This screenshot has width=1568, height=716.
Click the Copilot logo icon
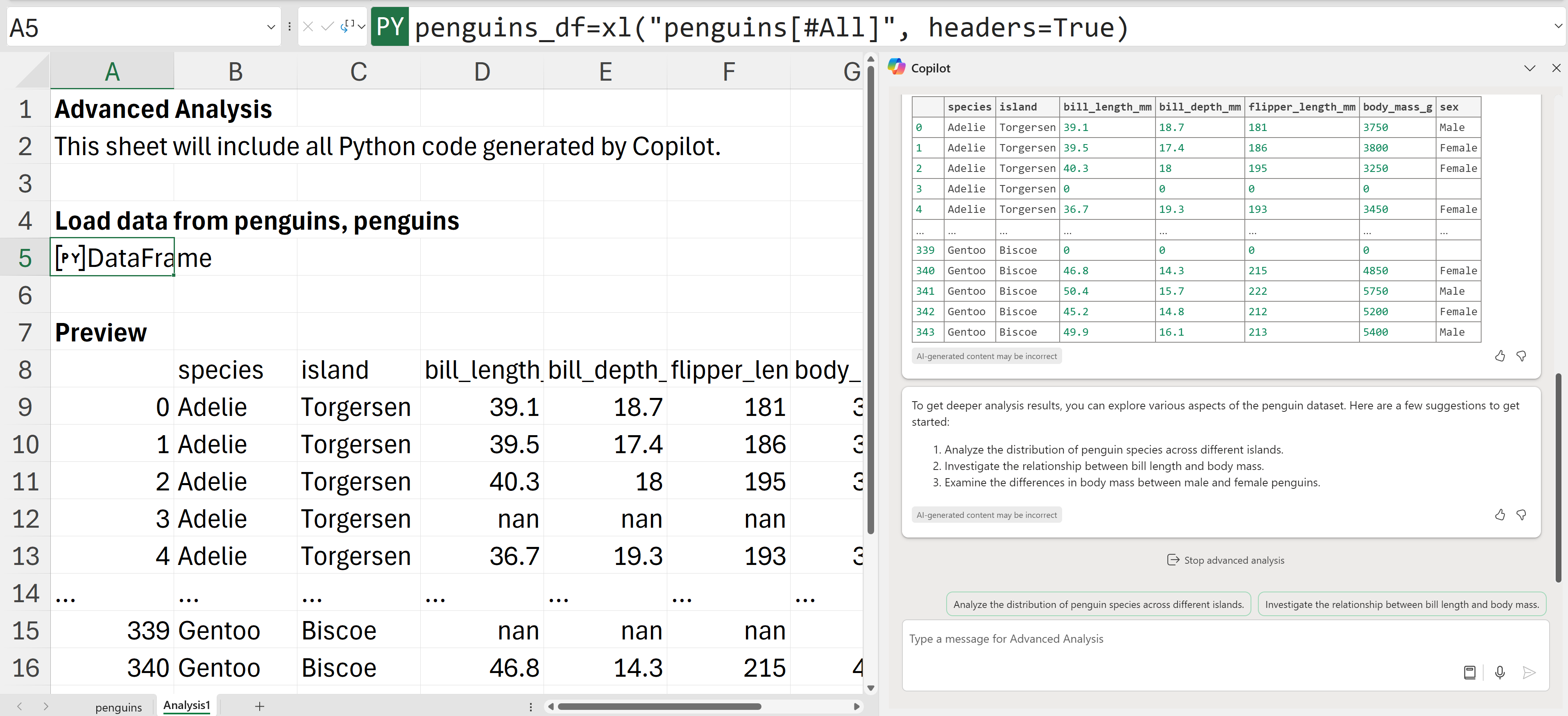coord(896,68)
